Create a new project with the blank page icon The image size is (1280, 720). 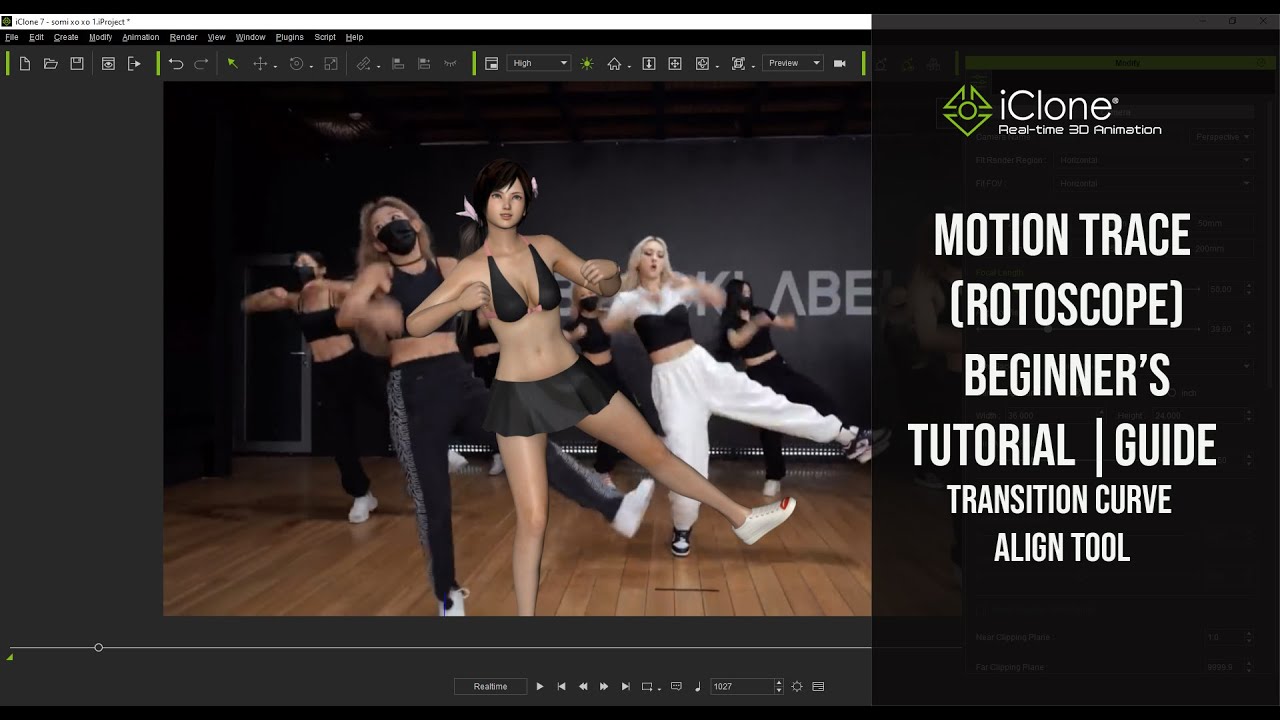click(25, 63)
